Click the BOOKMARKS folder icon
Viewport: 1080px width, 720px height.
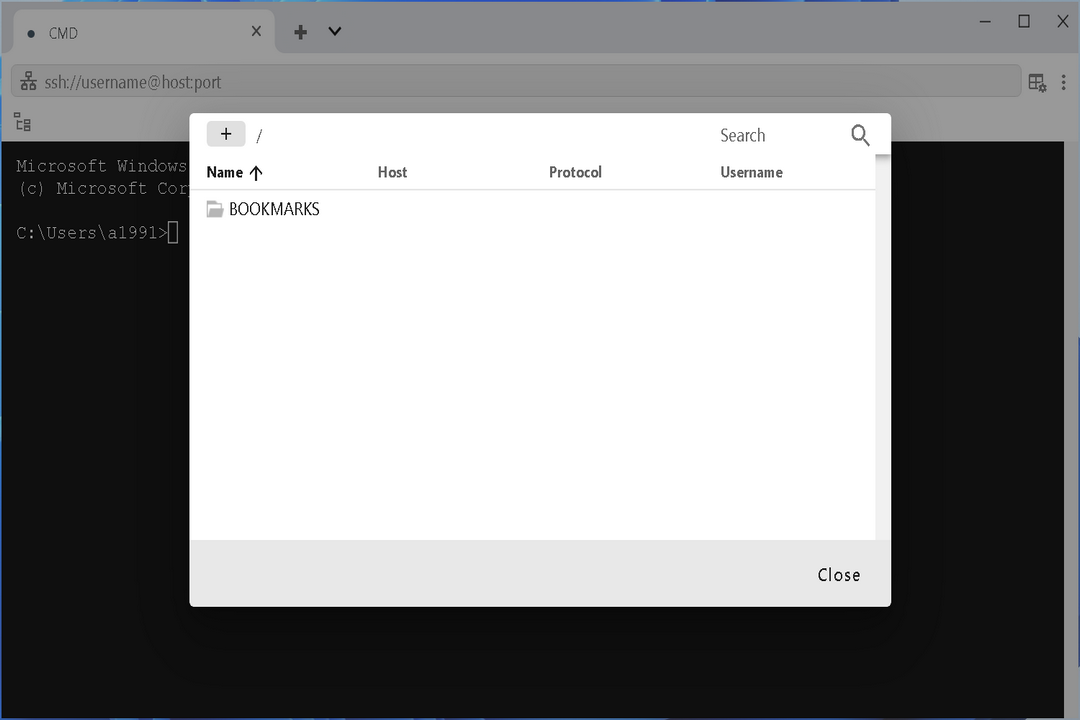tap(215, 209)
